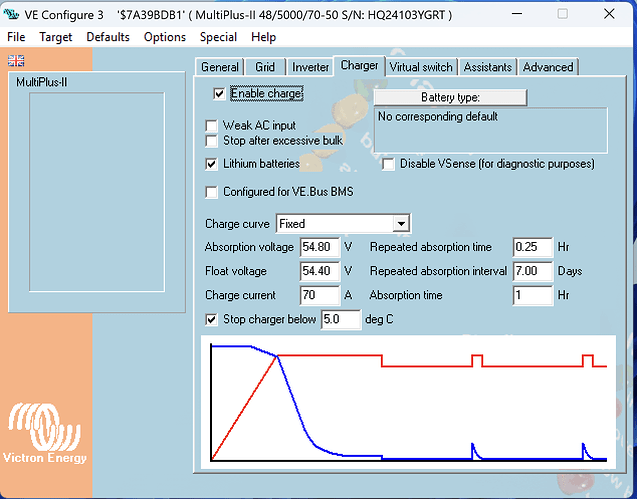Image resolution: width=637 pixels, height=499 pixels.
Task: Check Stop after excessive bulk
Action: (211, 141)
